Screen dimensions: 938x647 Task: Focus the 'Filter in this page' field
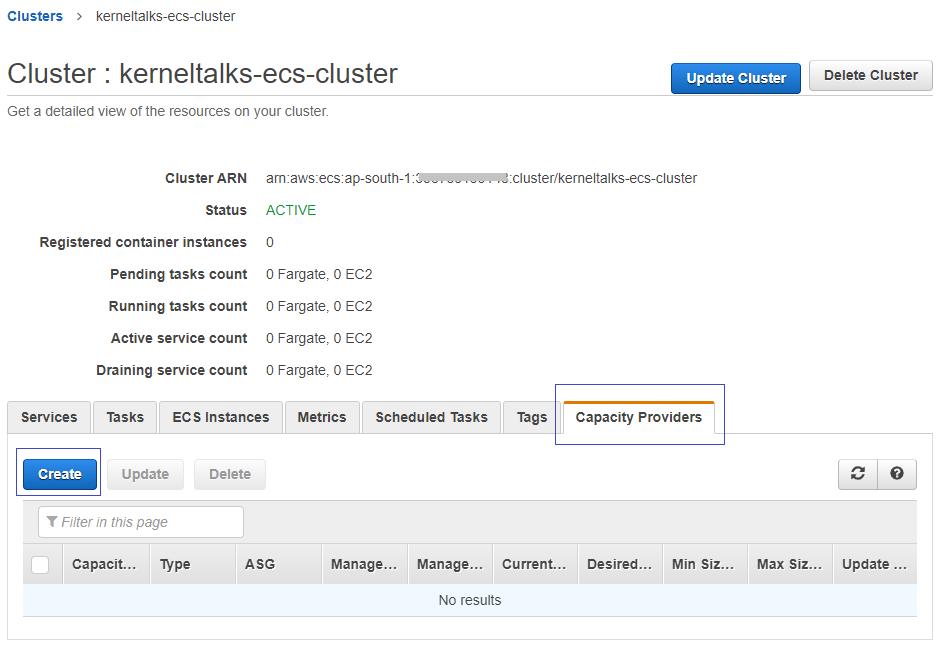[x=141, y=522]
